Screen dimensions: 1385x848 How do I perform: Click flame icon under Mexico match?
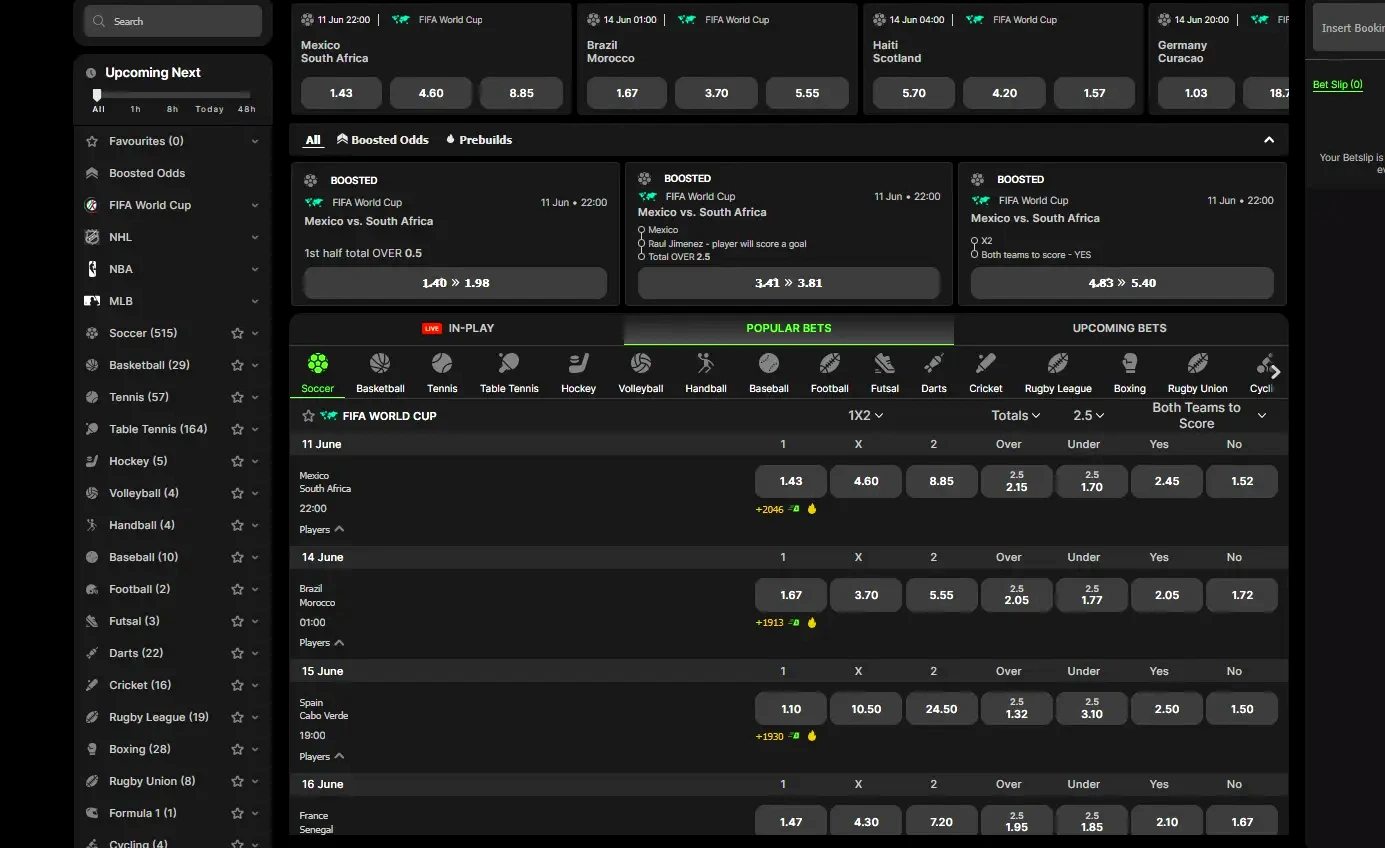click(x=812, y=509)
